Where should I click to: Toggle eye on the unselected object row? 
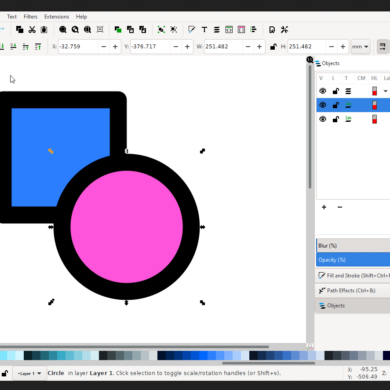pos(323,119)
